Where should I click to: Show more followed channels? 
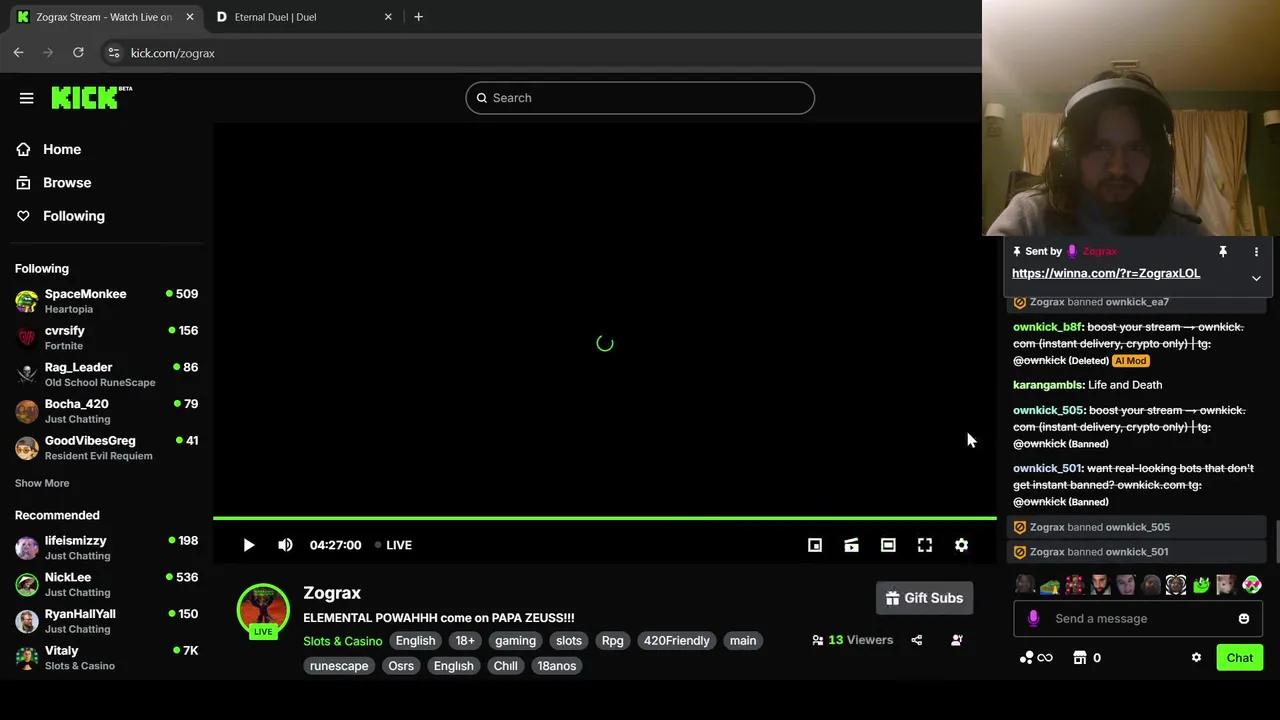pyautogui.click(x=41, y=483)
